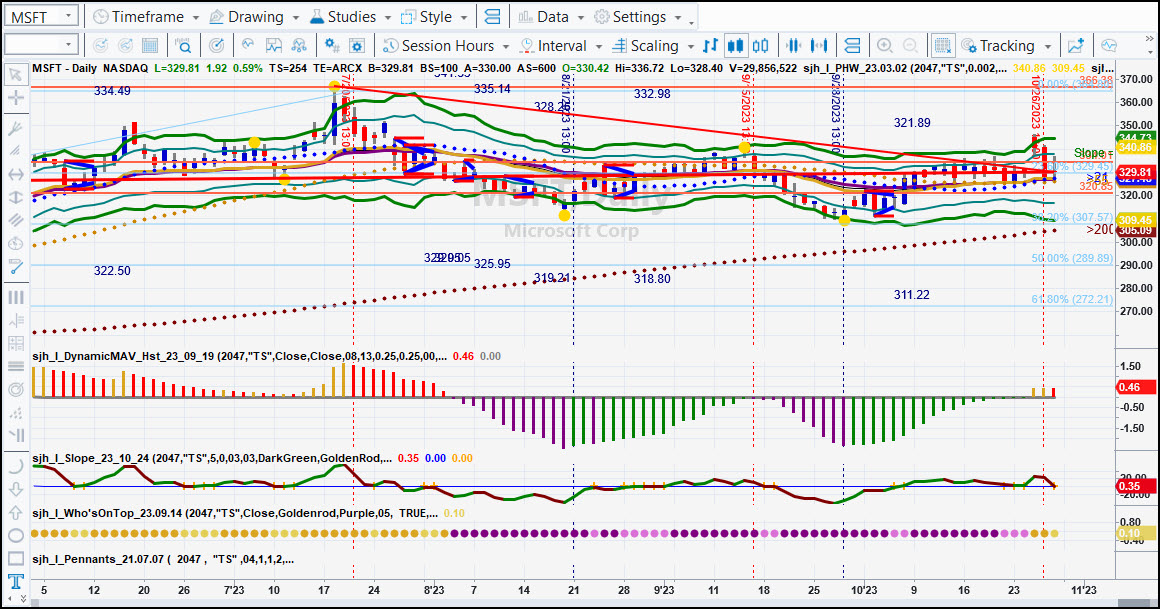Click the sjh_I_DynamicMAV_Hst indicator label

pyautogui.click(x=239, y=356)
